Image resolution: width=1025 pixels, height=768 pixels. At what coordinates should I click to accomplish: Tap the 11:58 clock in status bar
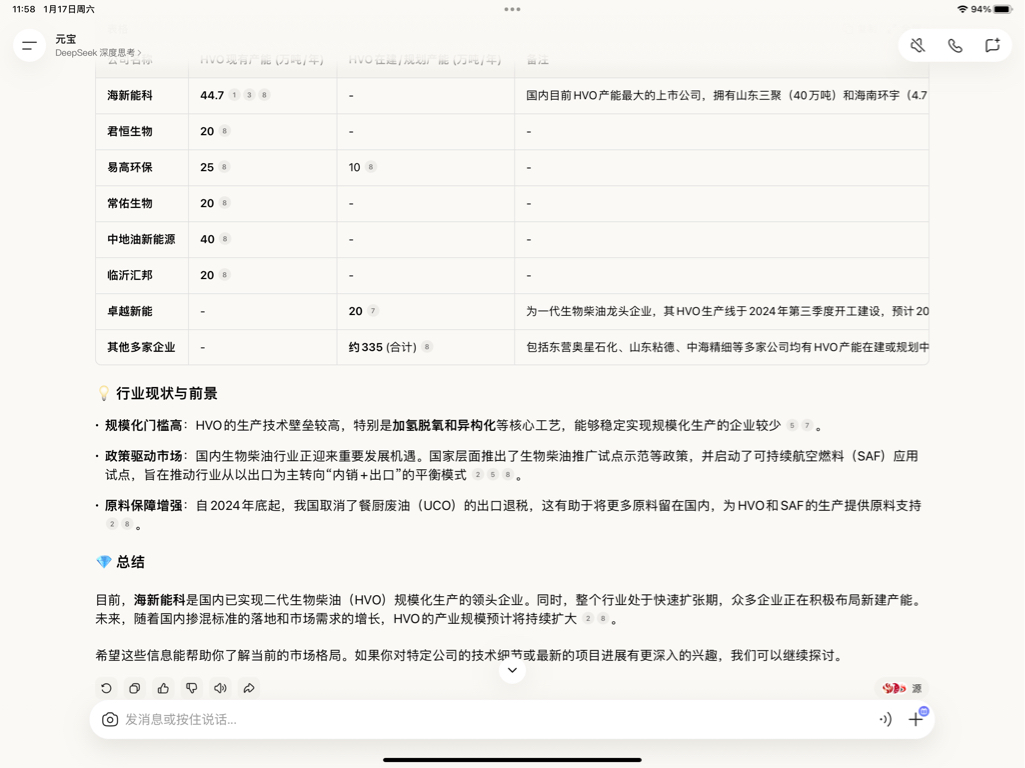click(x=24, y=9)
